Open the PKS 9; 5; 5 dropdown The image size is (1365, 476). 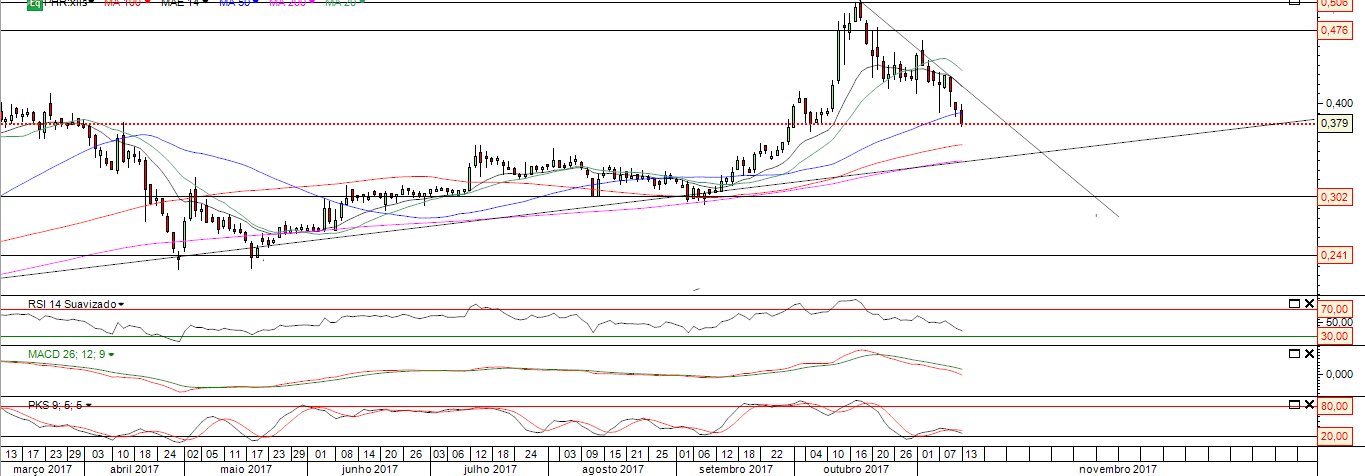pyautogui.click(x=89, y=405)
